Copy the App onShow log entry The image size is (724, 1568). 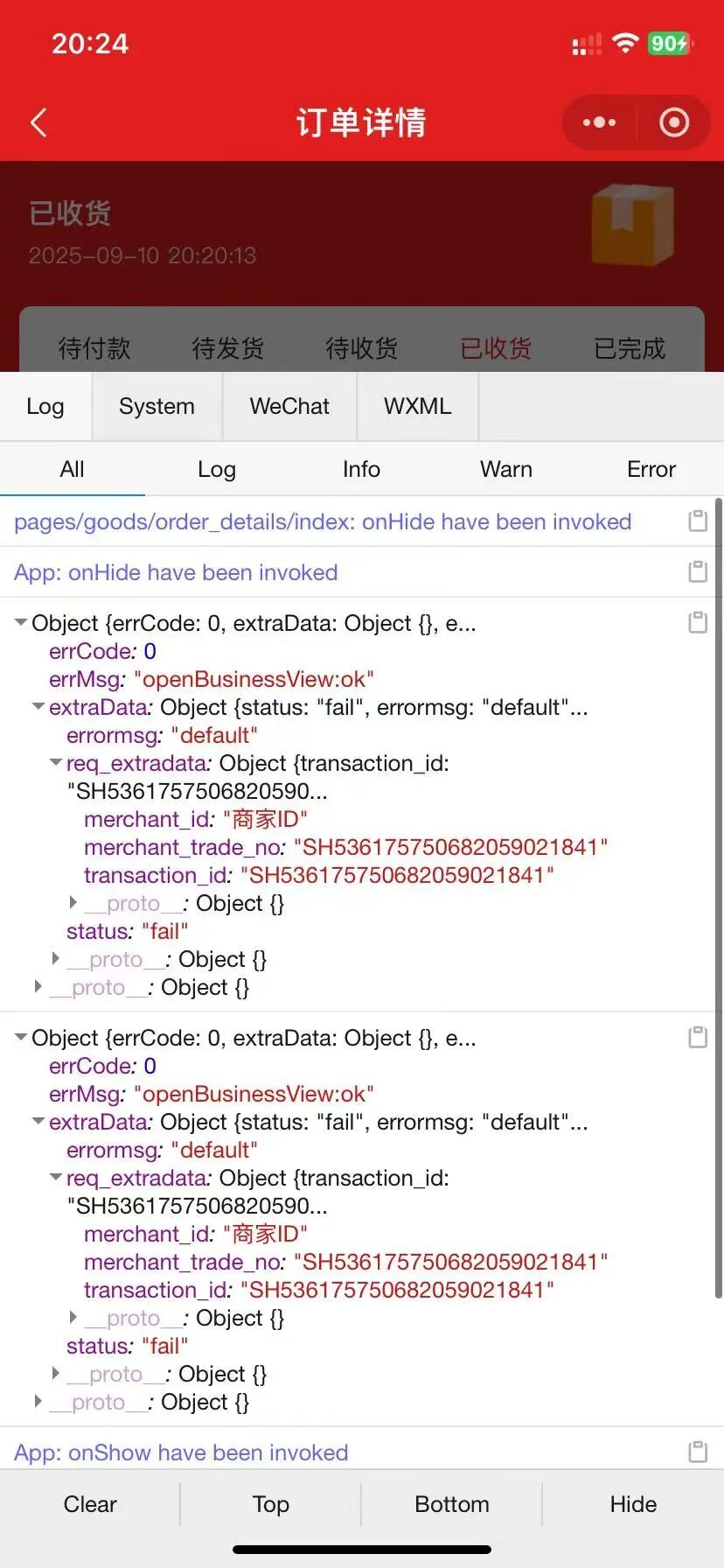pyautogui.click(x=698, y=1452)
